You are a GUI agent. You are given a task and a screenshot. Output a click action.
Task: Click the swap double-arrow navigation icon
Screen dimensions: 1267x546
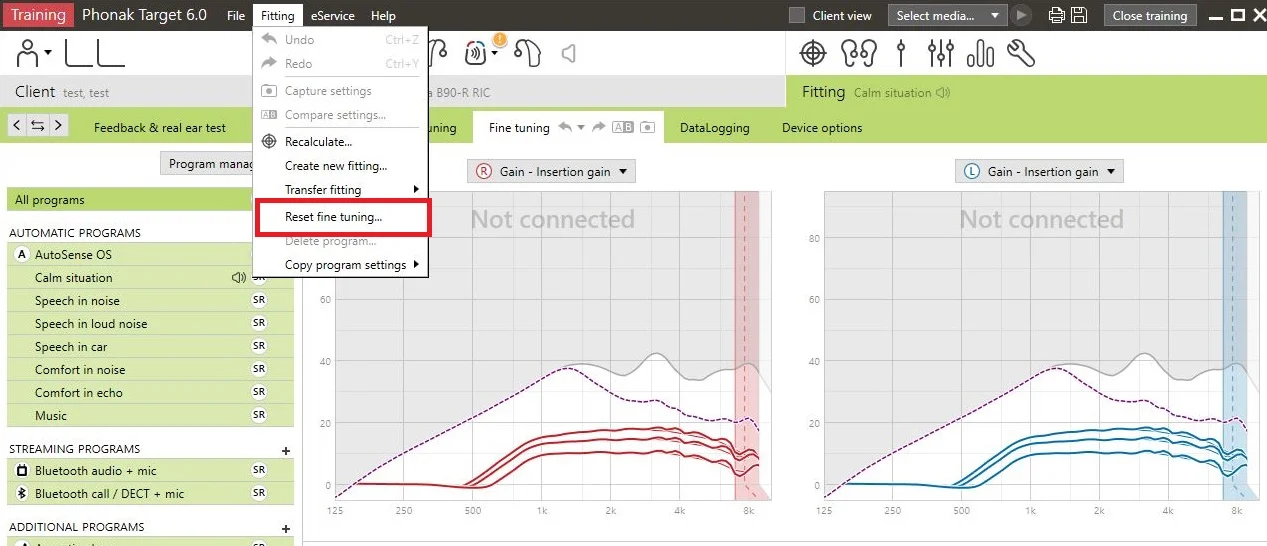[x=38, y=125]
